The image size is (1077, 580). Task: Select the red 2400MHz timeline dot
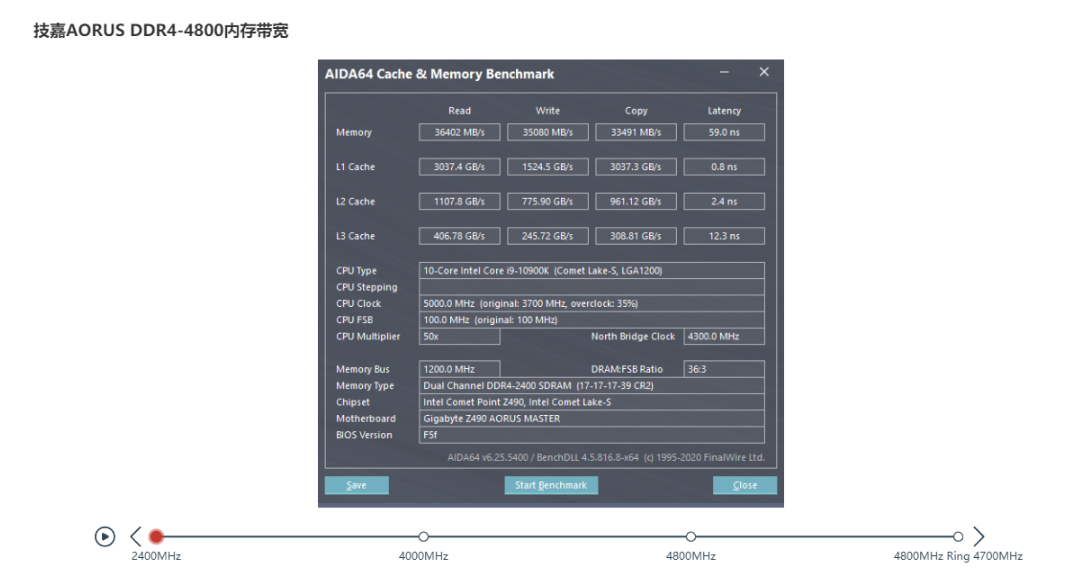(x=156, y=537)
